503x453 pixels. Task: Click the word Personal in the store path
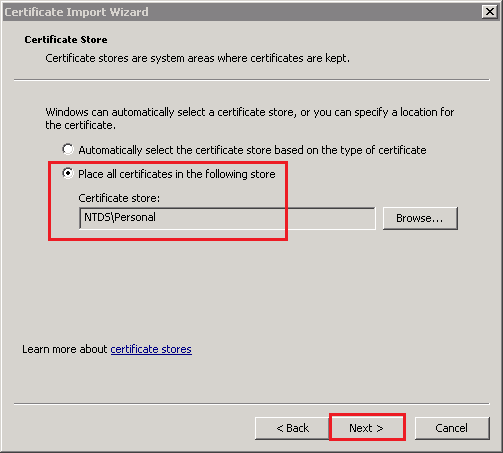click(135, 217)
